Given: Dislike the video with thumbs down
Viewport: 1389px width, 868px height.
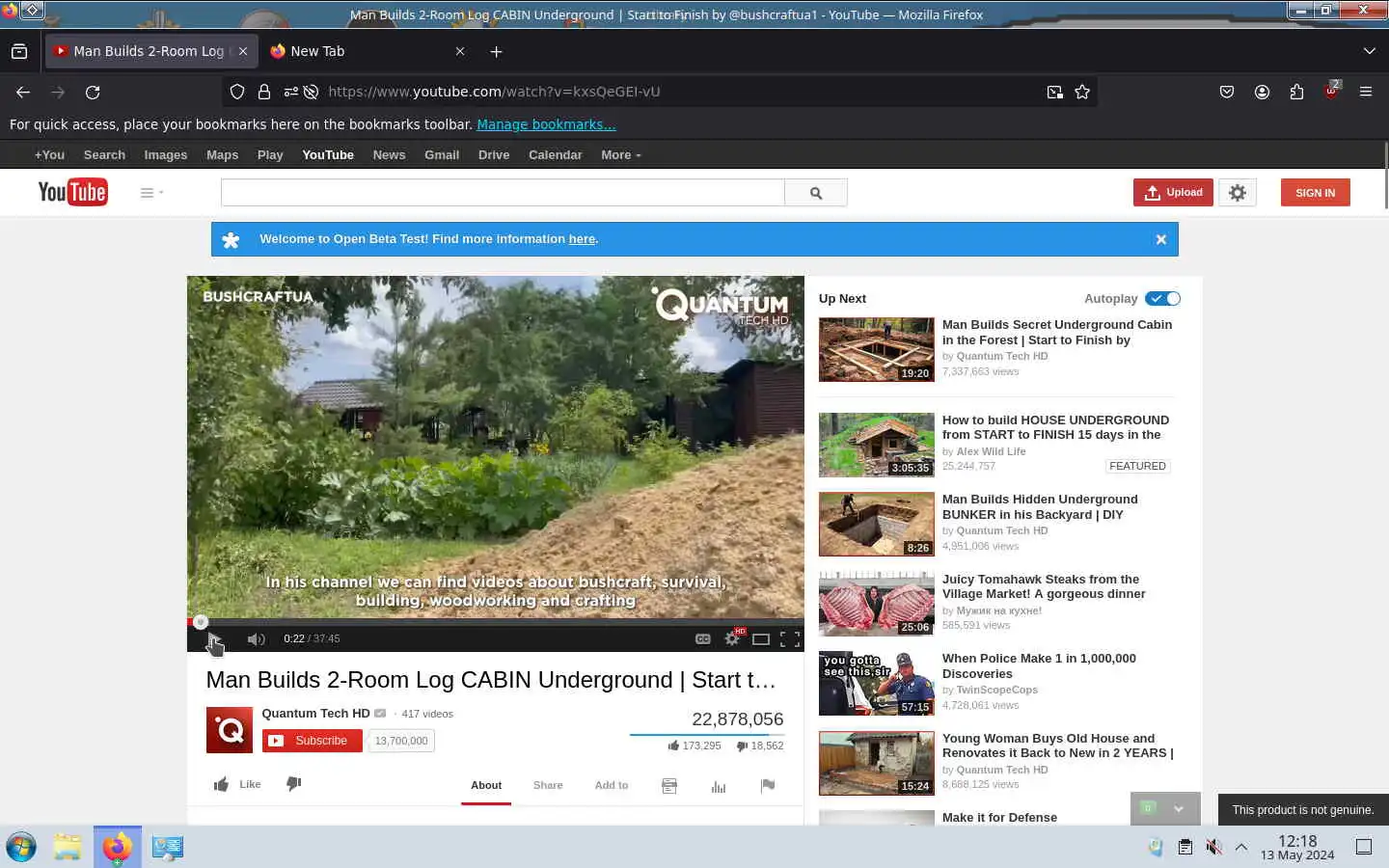Looking at the screenshot, I should coord(294,784).
